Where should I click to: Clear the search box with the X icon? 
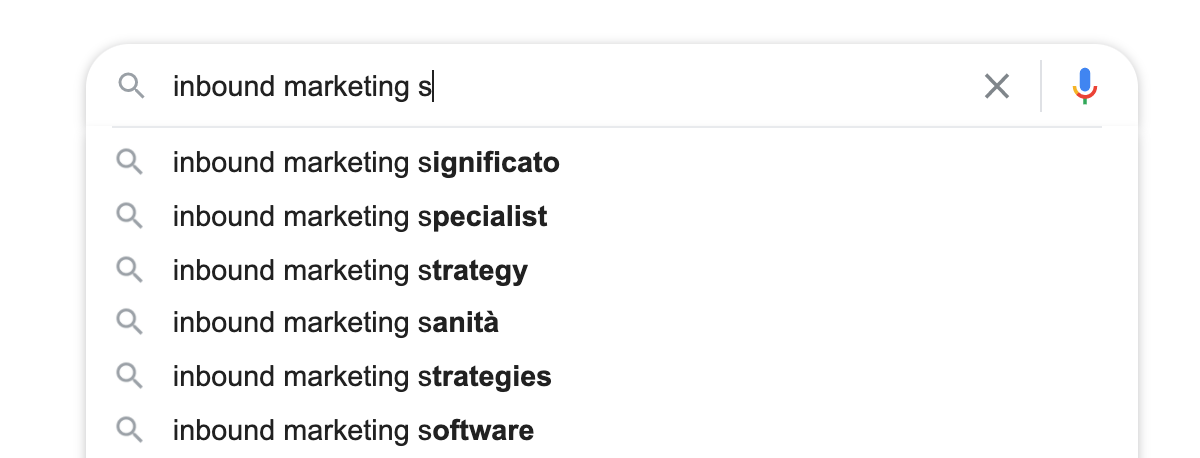(x=997, y=87)
